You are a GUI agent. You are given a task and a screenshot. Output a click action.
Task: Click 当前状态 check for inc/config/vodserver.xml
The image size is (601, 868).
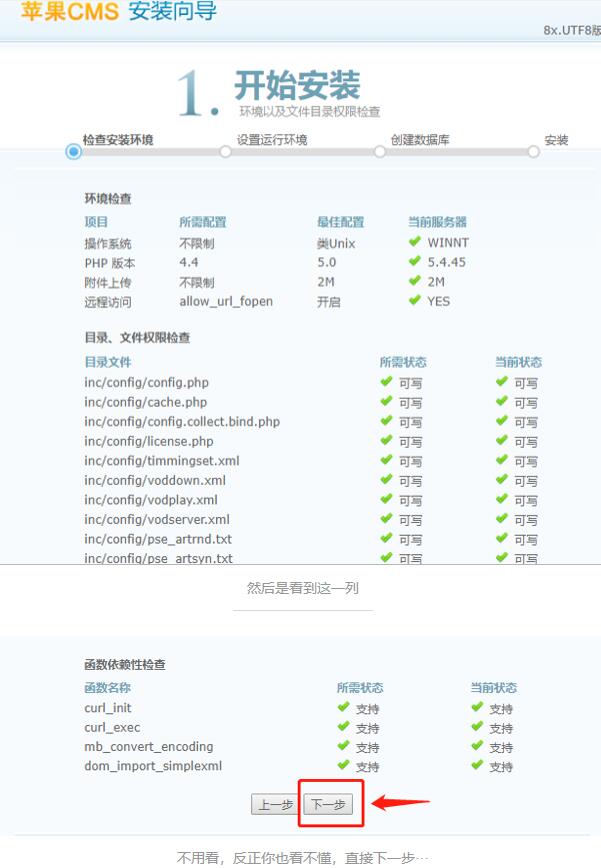point(502,519)
